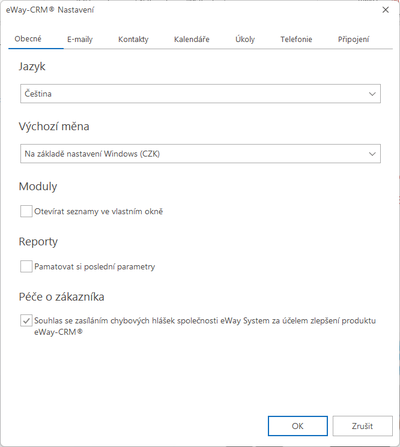Enable Otevírat seznamy ve vlastním okně
The width and height of the screenshot is (400, 447).
pyautogui.click(x=26, y=211)
